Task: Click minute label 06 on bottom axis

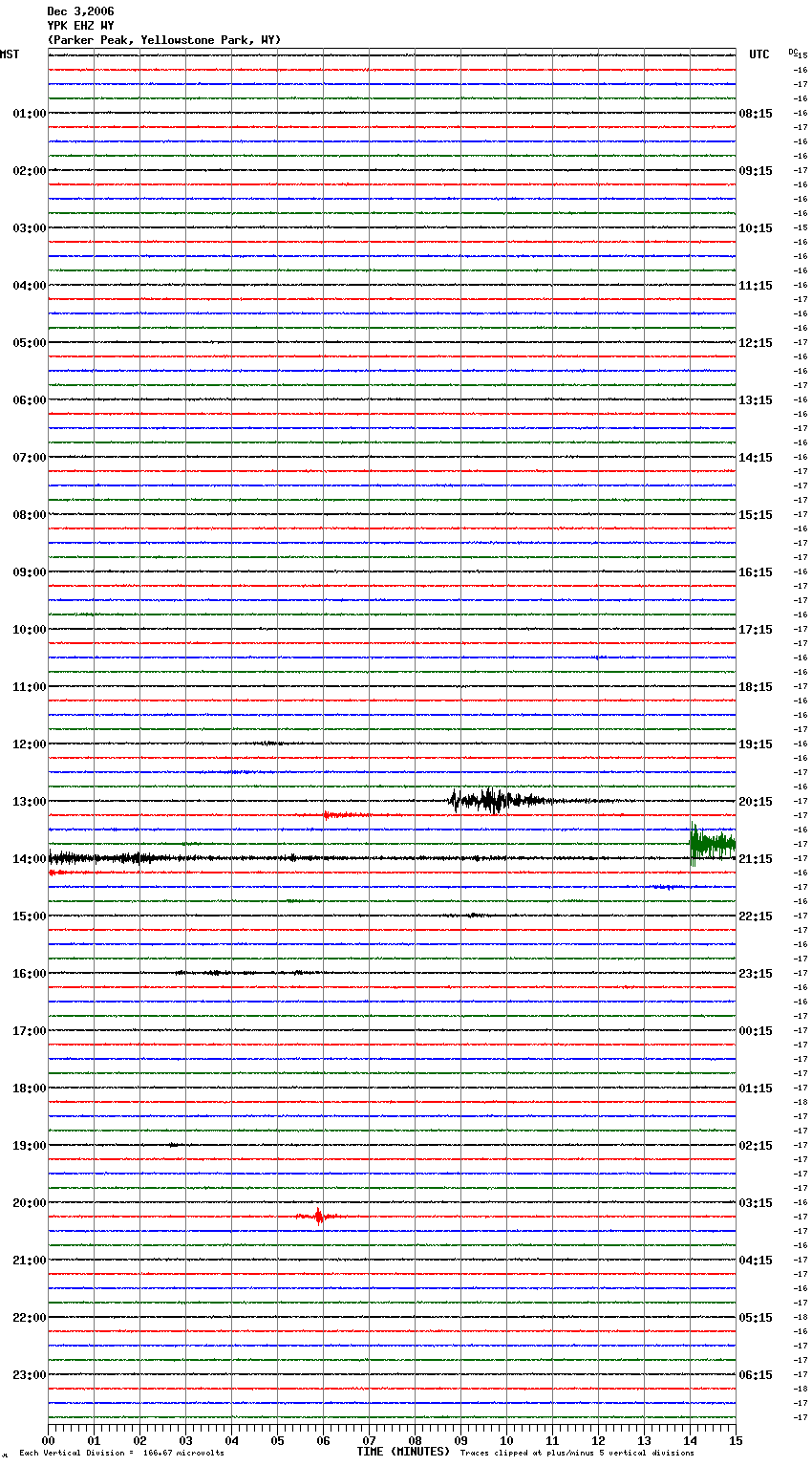Action: [323, 1440]
